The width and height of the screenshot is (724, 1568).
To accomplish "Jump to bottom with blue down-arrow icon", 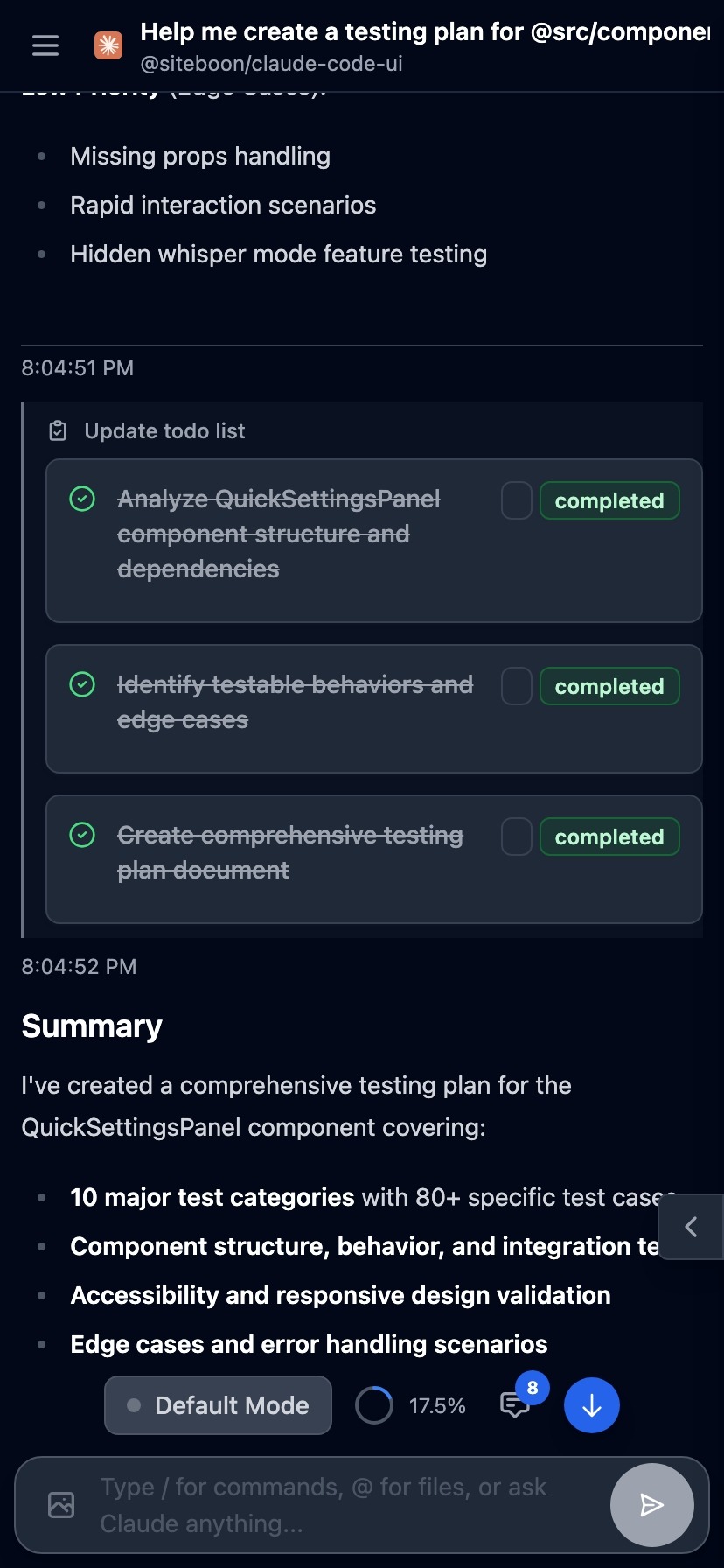I will [x=591, y=1404].
